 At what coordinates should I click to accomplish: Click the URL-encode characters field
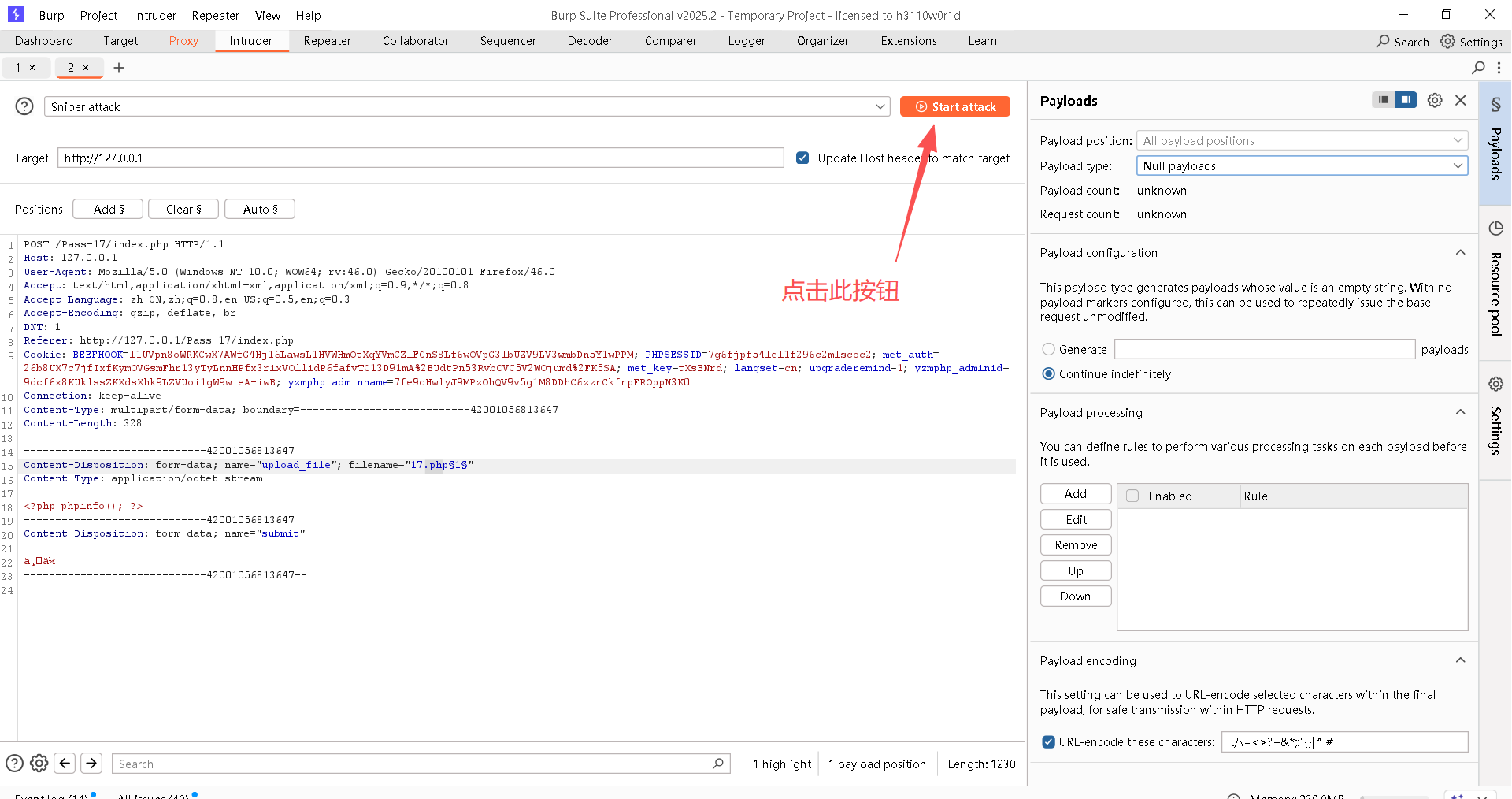tap(1344, 741)
